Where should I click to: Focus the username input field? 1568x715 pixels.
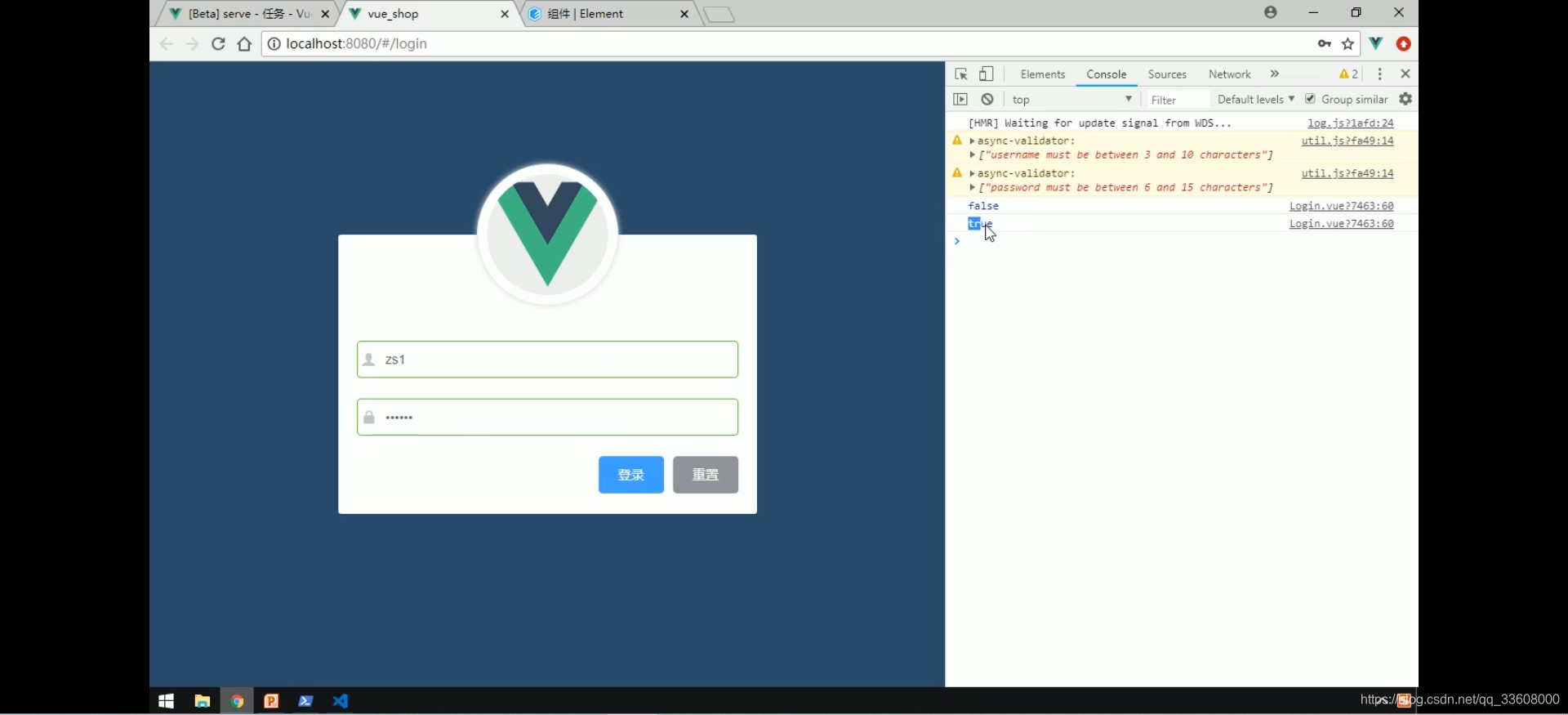point(547,360)
